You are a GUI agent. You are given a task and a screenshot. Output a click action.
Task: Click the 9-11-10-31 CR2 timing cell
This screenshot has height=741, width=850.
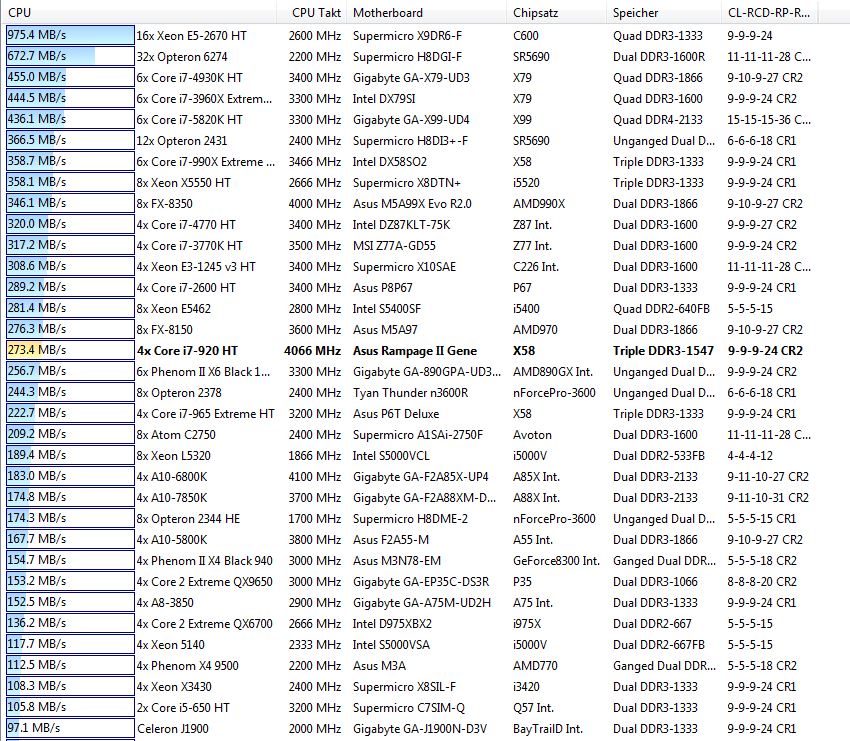point(768,498)
